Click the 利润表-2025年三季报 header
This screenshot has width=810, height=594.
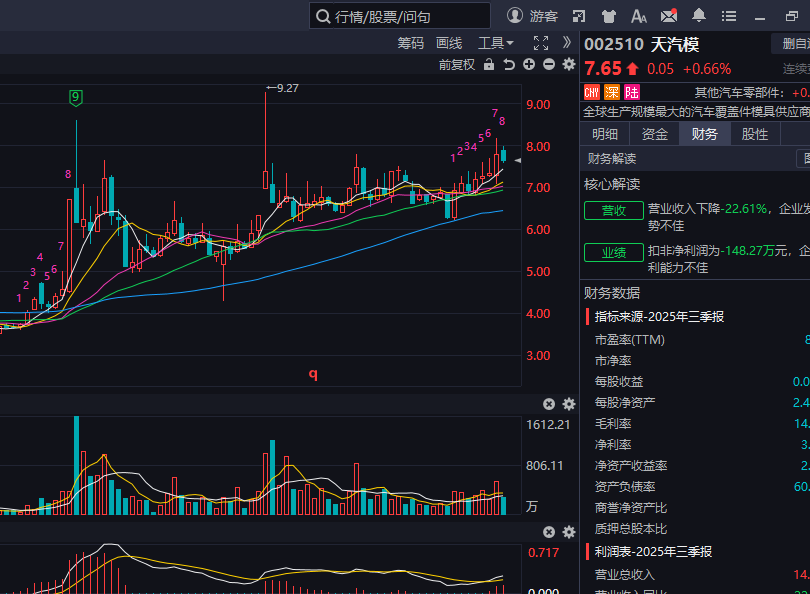[x=653, y=552]
